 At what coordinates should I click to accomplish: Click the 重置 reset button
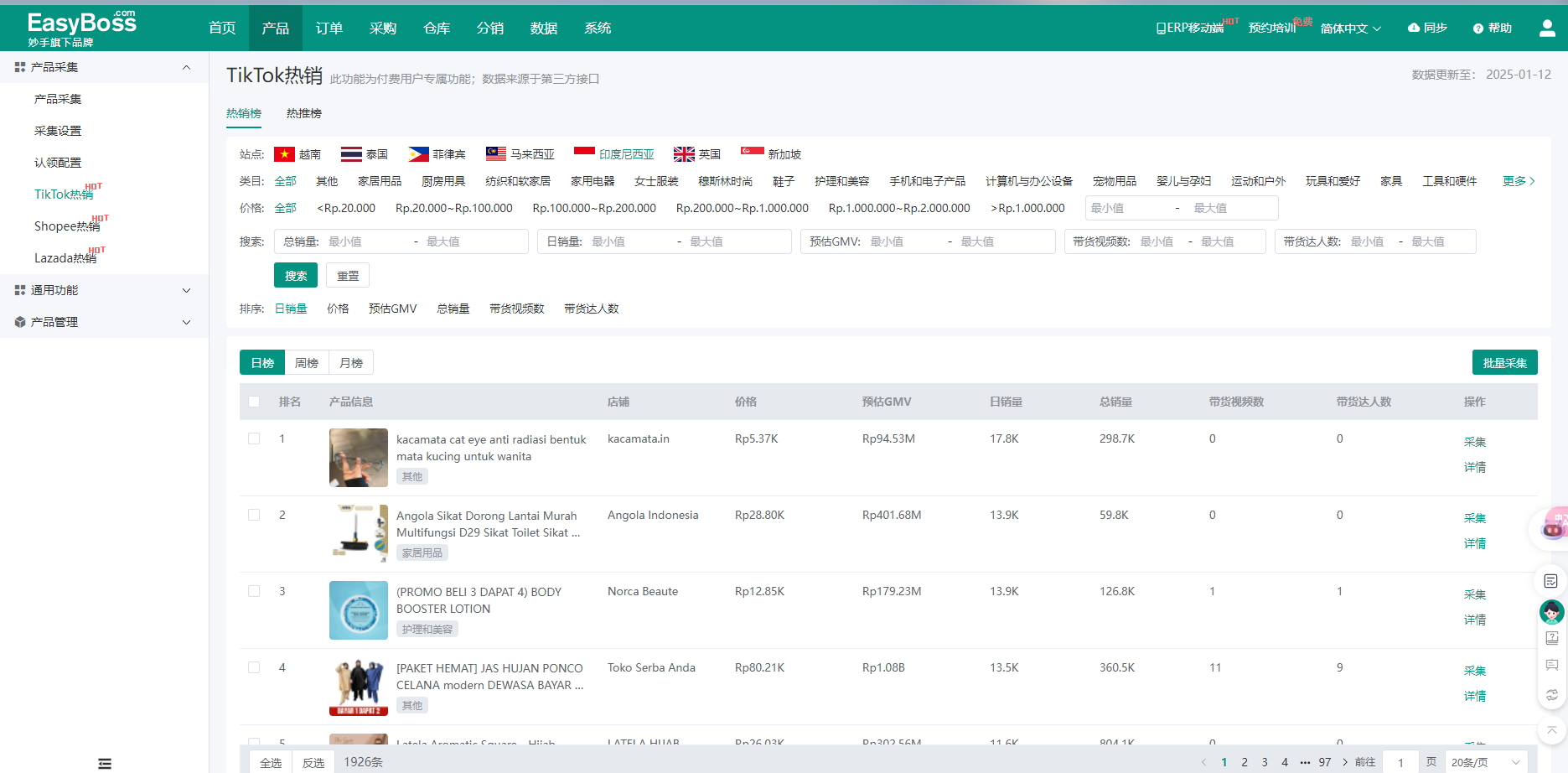point(348,276)
